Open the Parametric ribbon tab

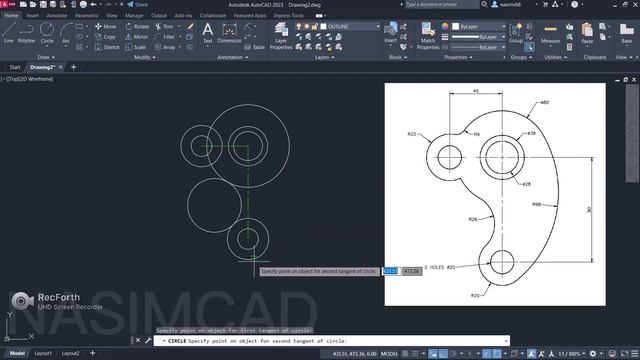(x=87, y=16)
